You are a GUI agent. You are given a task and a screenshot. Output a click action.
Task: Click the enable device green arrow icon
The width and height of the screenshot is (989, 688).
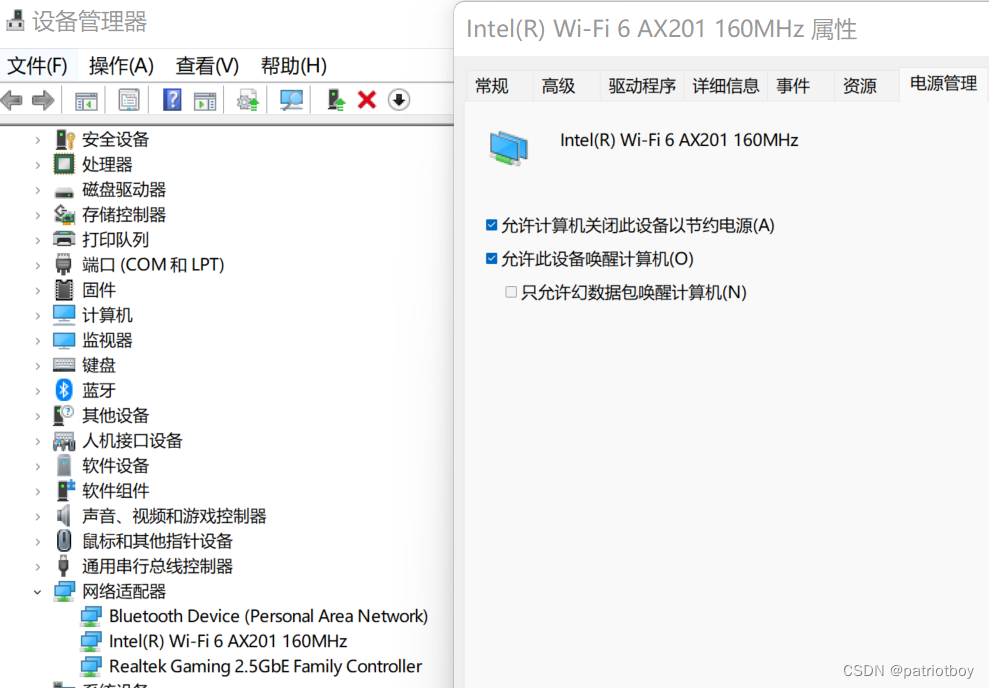(336, 100)
